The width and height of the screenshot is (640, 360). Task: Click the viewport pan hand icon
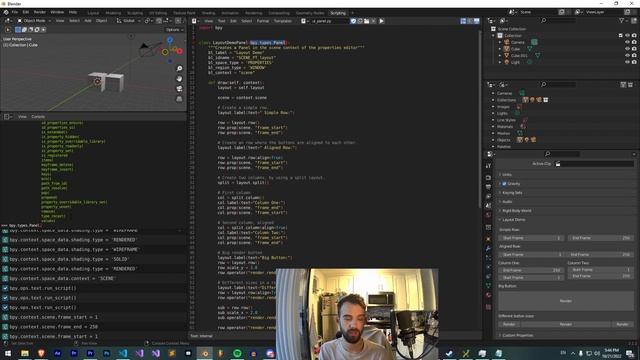click(x=179, y=79)
